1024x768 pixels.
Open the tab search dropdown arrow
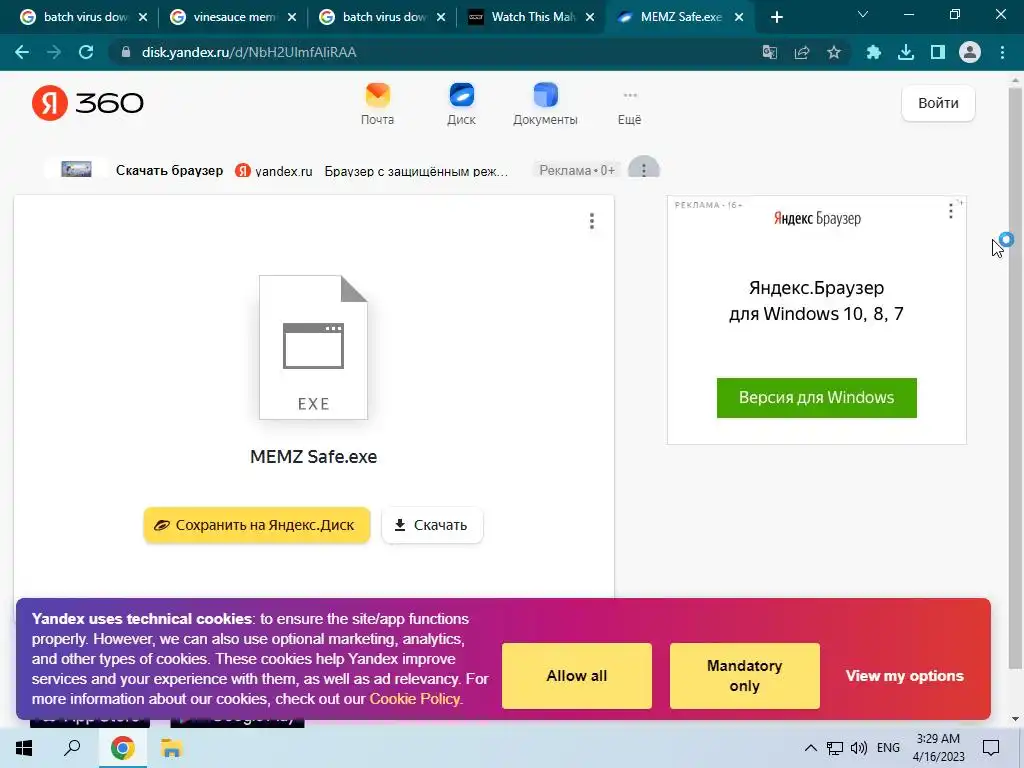(863, 14)
